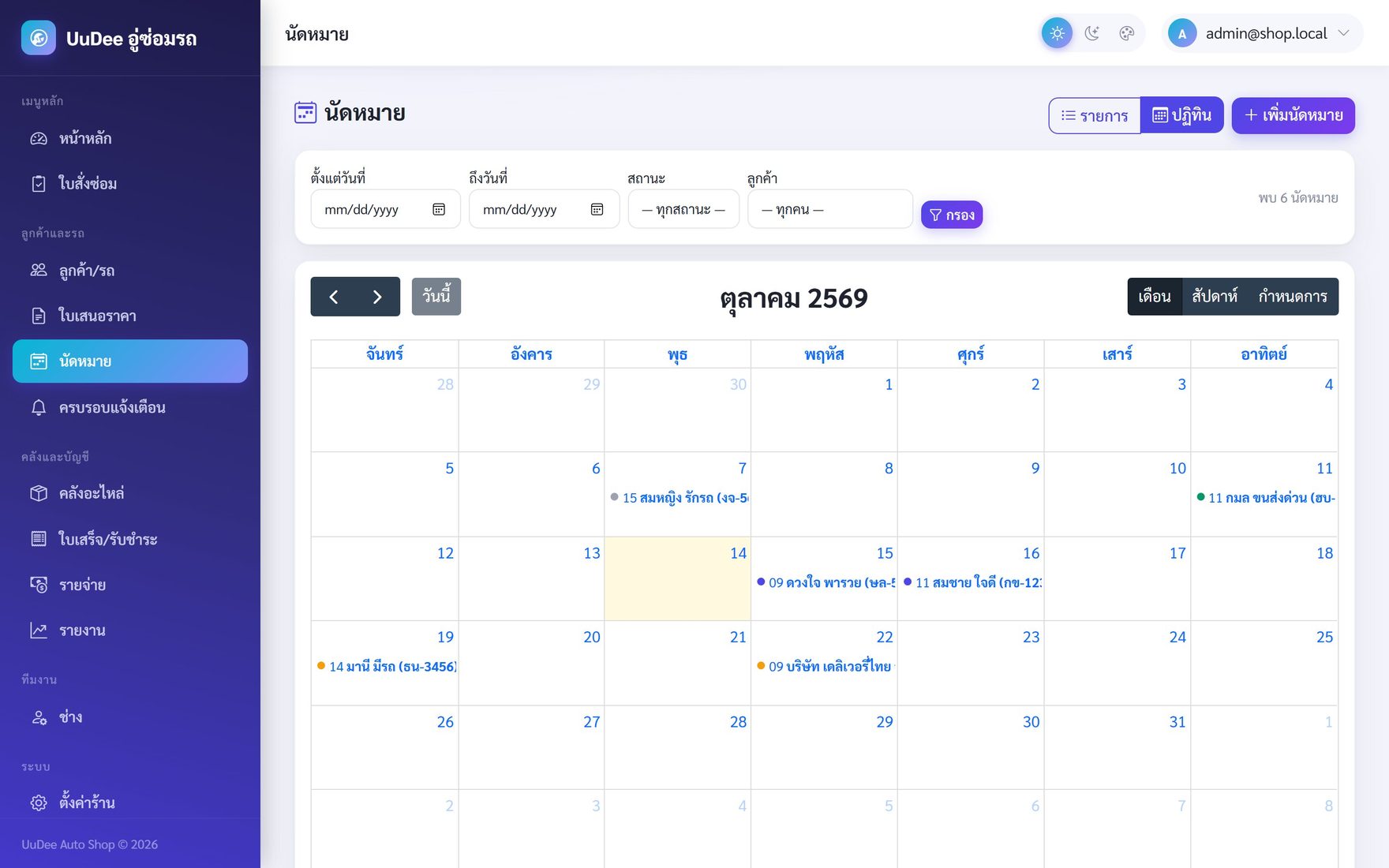Image resolution: width=1389 pixels, height=868 pixels.
Task: Switch to light theme sun icon
Action: point(1057,33)
